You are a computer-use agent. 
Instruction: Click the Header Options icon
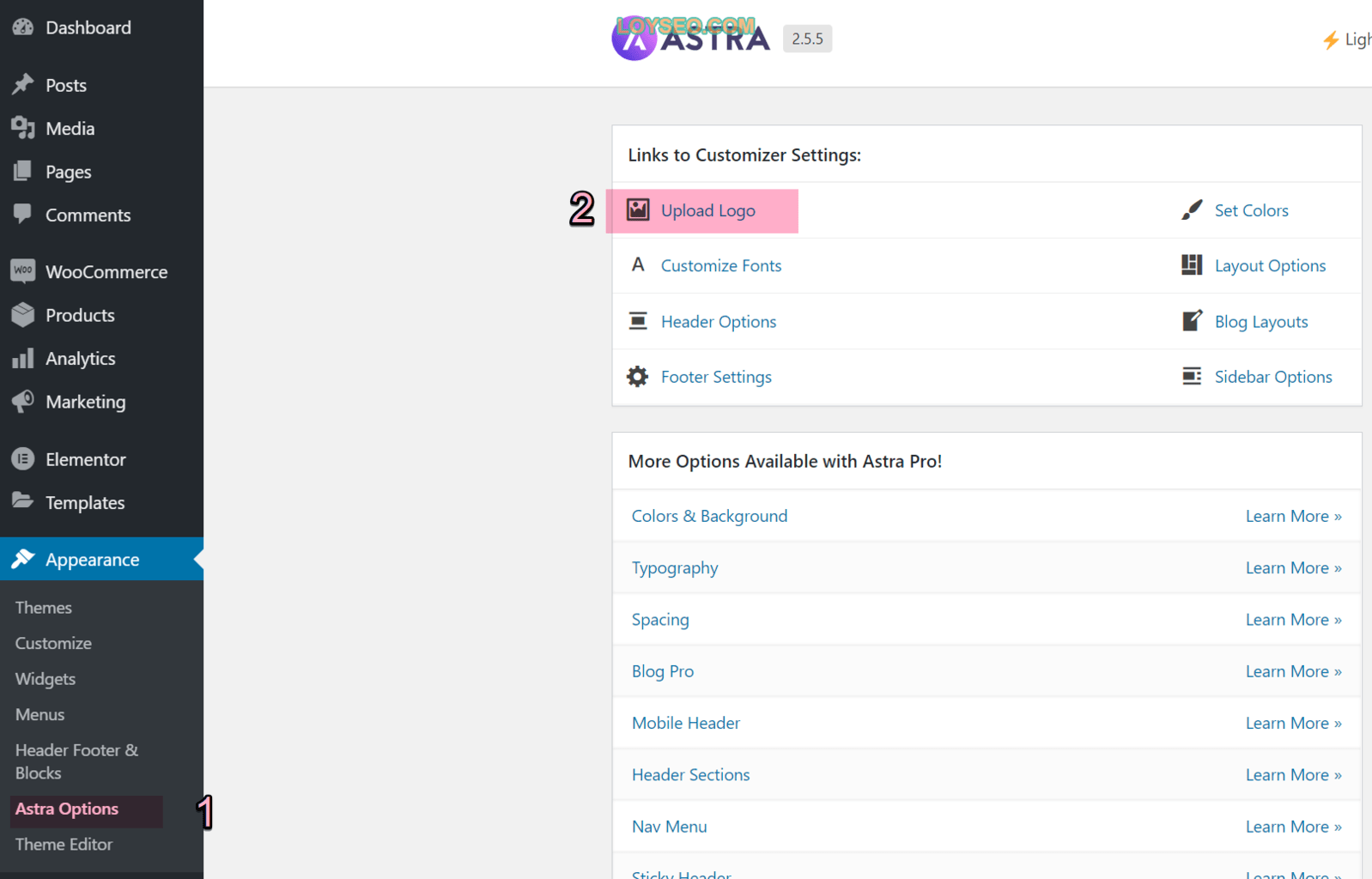637,321
